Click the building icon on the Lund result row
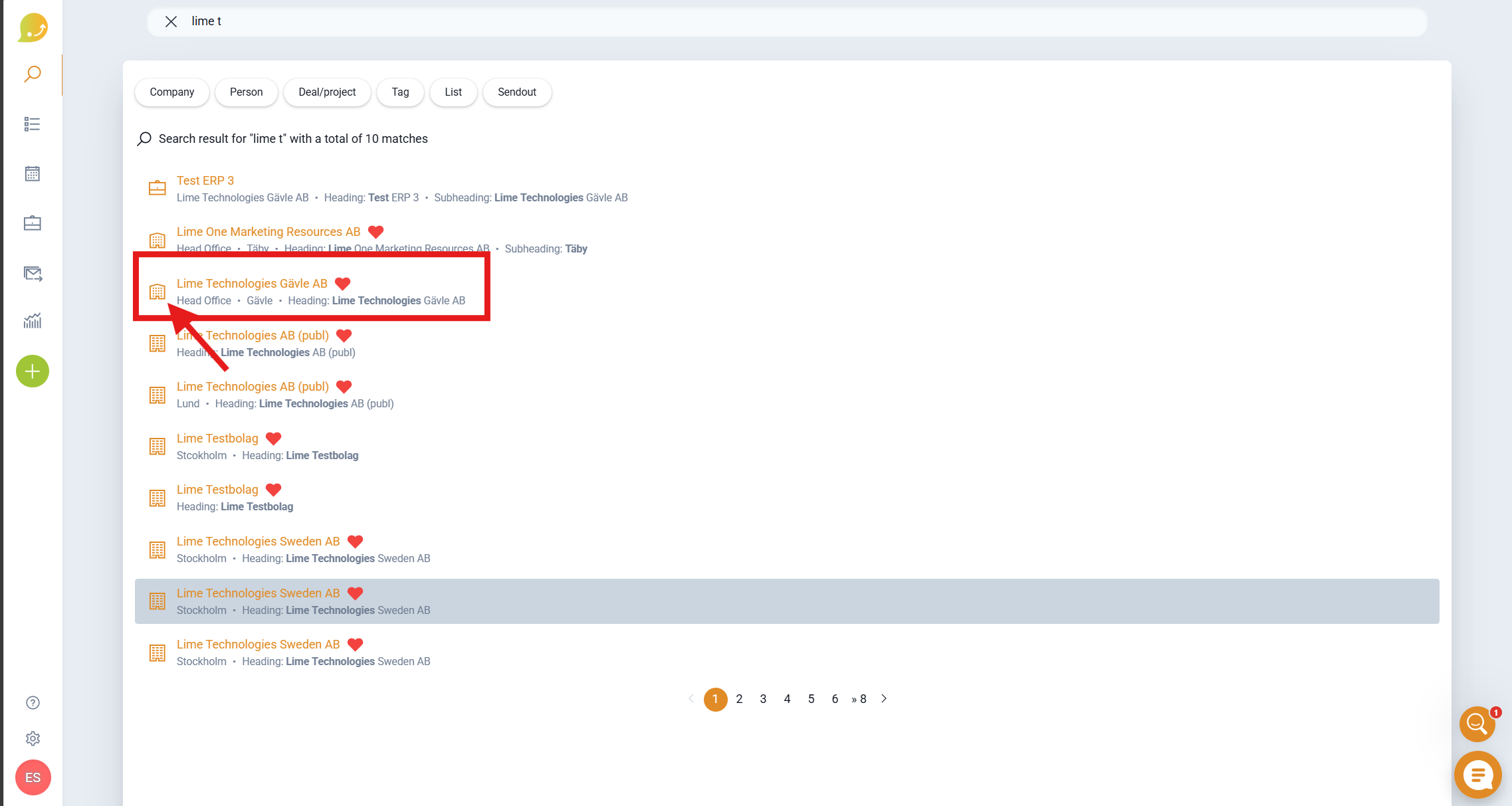 (158, 395)
